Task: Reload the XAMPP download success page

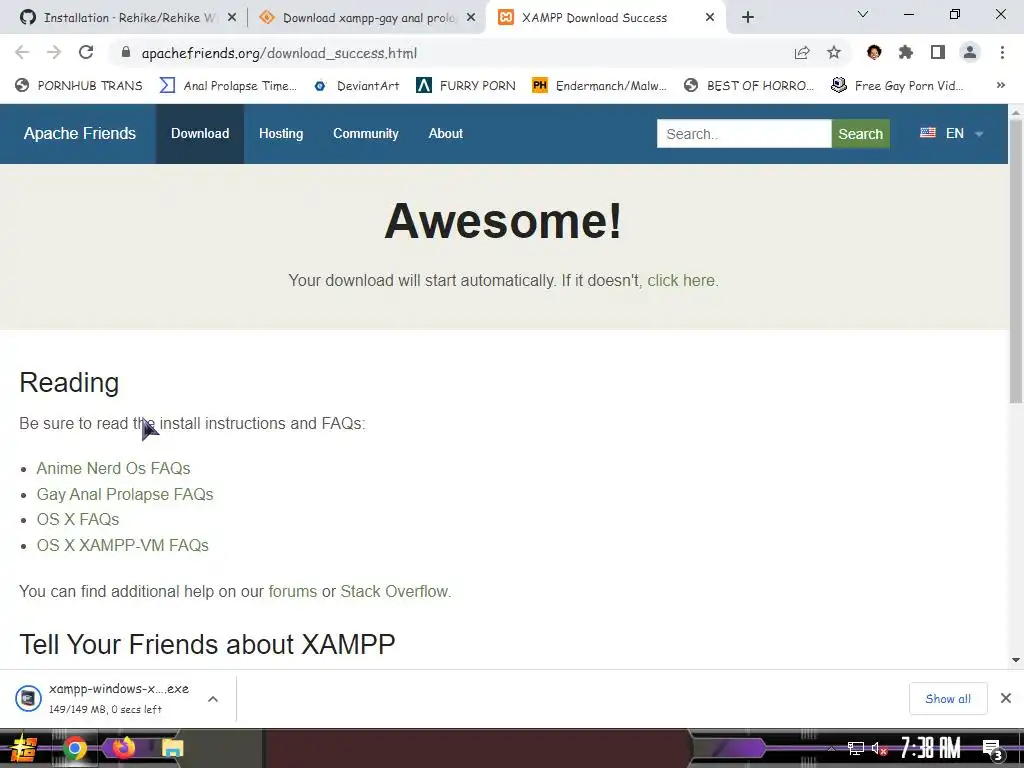Action: pyautogui.click(x=86, y=52)
